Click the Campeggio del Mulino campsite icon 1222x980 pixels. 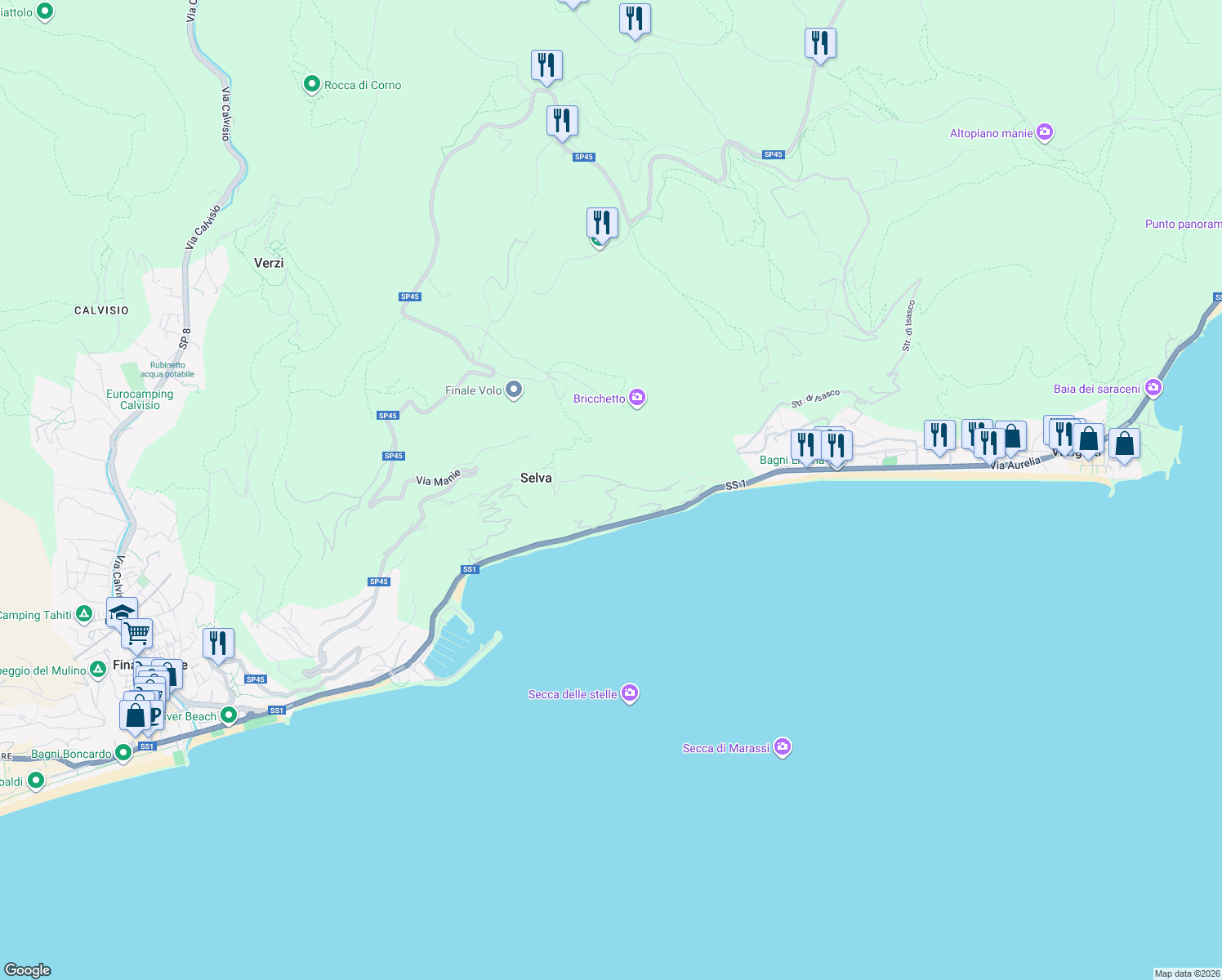98,670
